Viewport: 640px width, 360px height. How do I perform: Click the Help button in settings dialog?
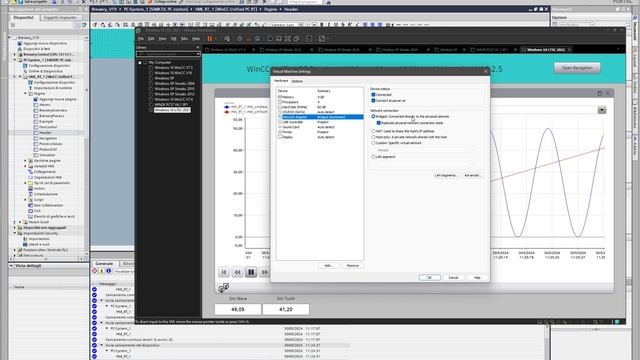477,278
